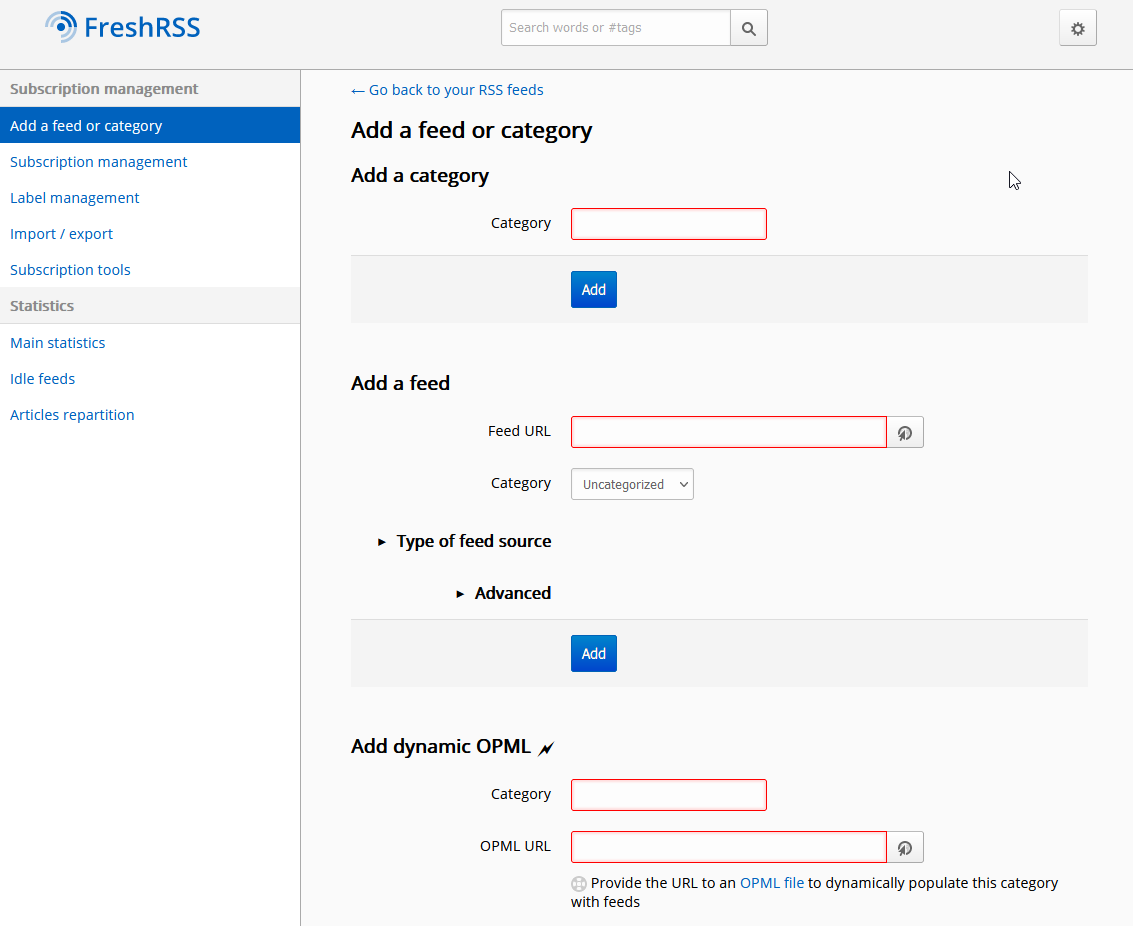Click the Subscription management sidebar header
Screen dimensions: 1133x926
click(x=150, y=89)
